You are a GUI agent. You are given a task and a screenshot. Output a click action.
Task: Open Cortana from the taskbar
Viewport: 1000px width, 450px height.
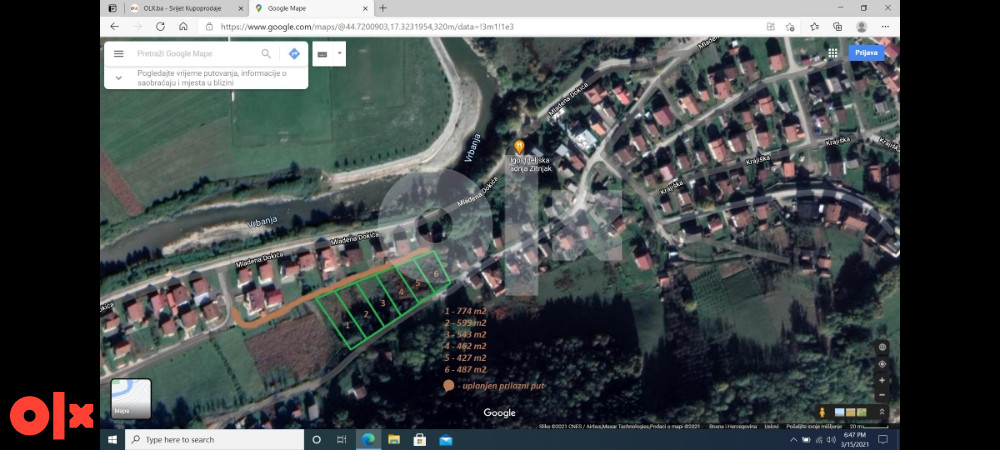coord(316,440)
